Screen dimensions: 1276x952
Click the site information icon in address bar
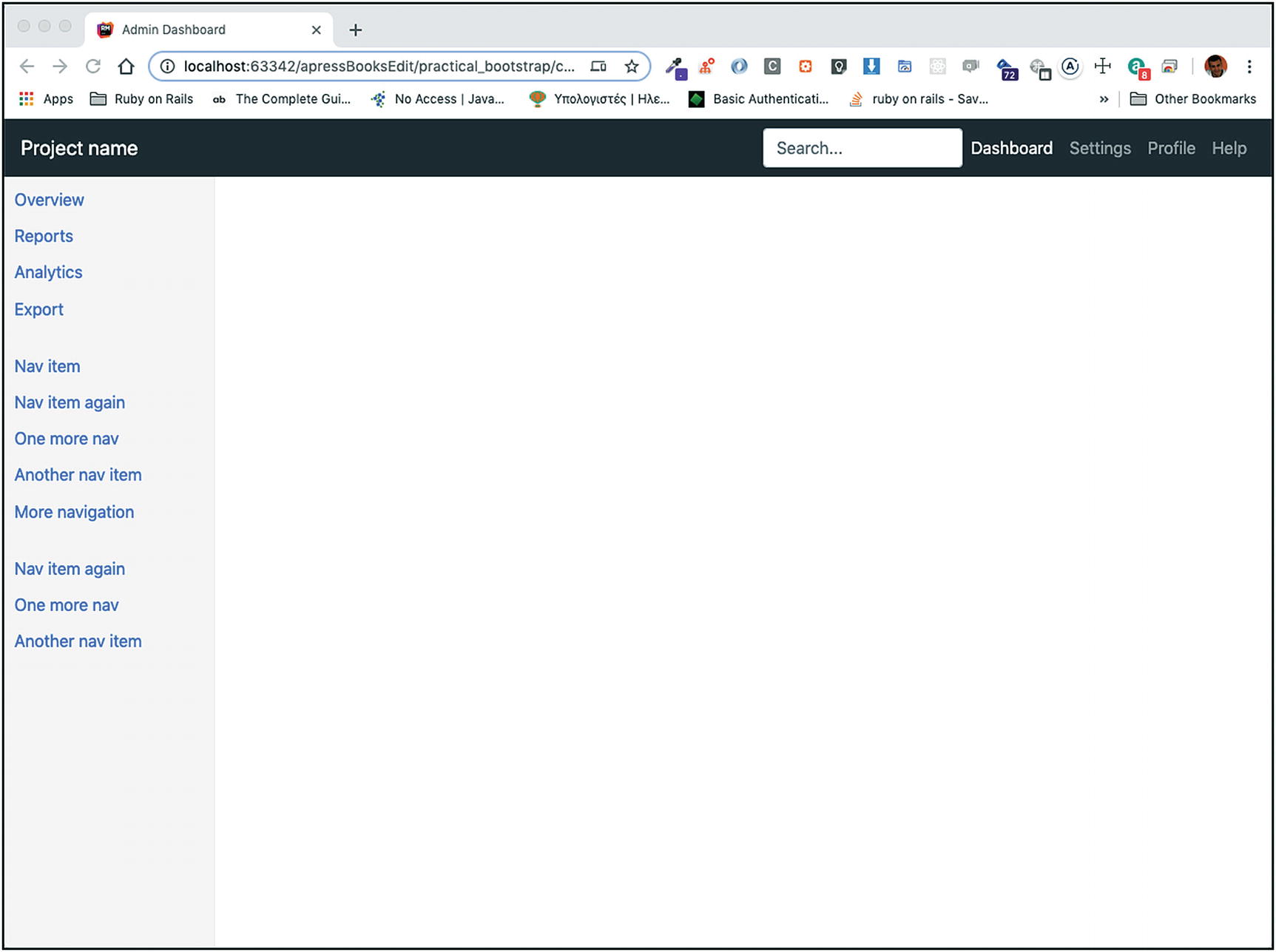pyautogui.click(x=168, y=67)
